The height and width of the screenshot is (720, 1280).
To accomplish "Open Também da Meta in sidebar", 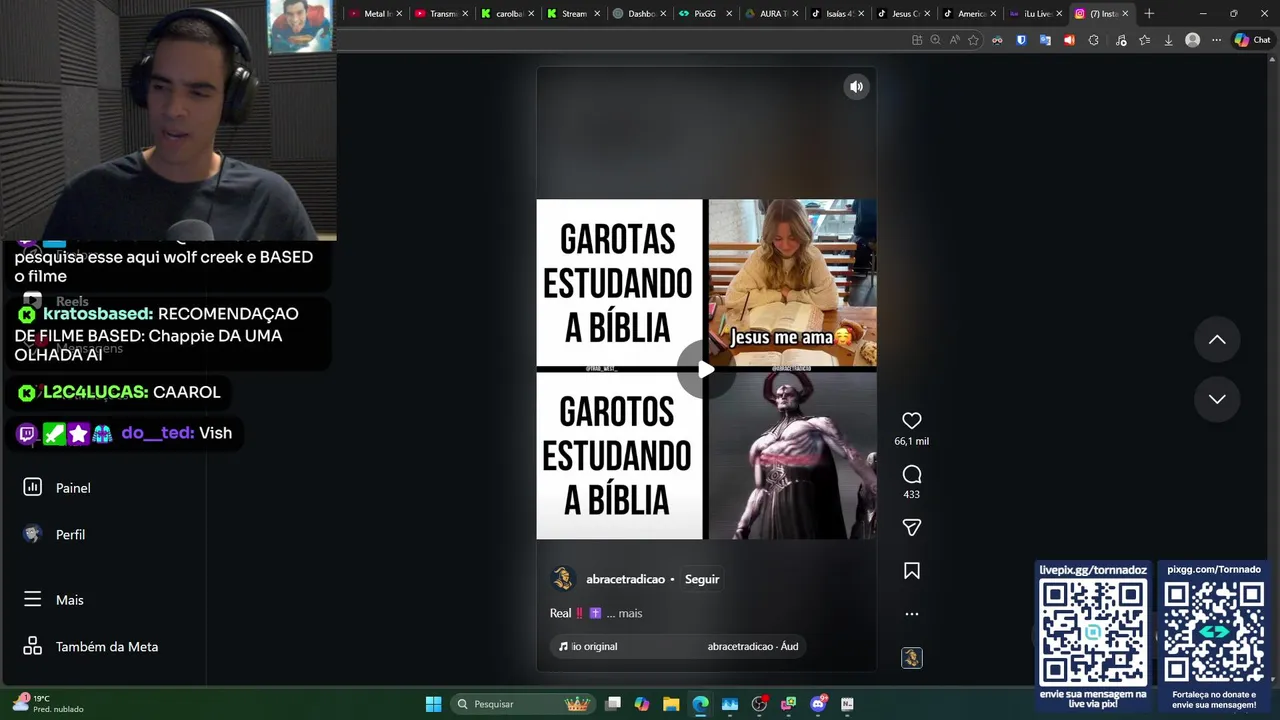I will 106,647.
